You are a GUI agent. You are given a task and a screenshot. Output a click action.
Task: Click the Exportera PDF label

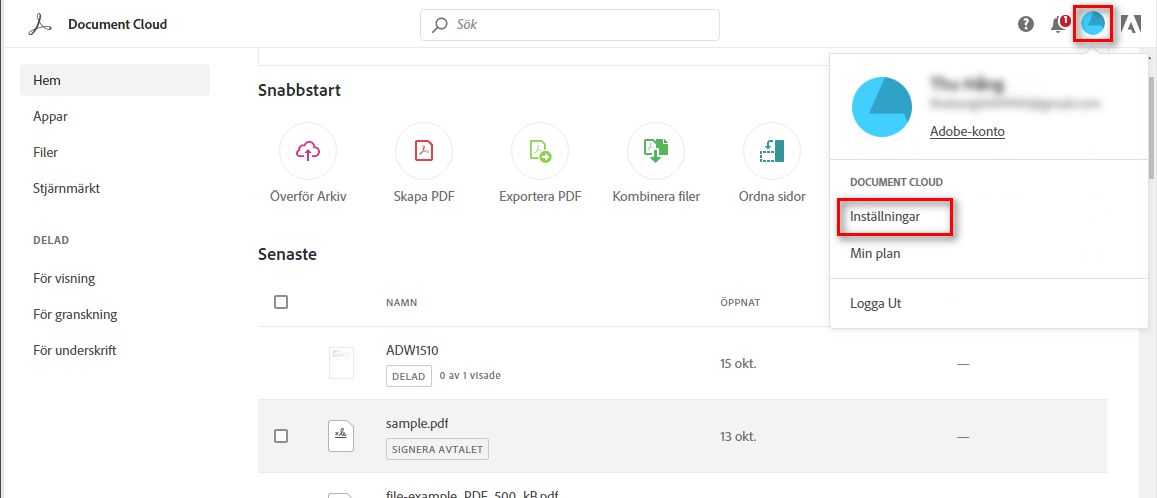540,197
